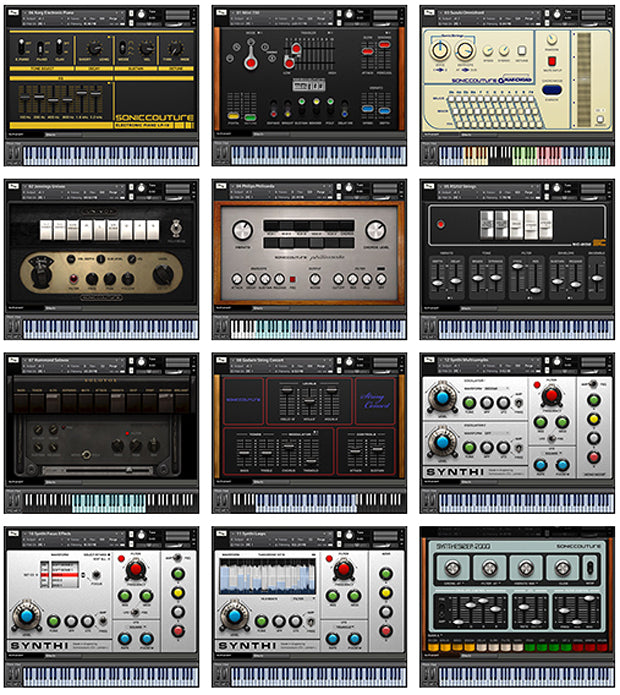Click the wrench icon in Jennings Univox header

pyautogui.click(x=15, y=186)
